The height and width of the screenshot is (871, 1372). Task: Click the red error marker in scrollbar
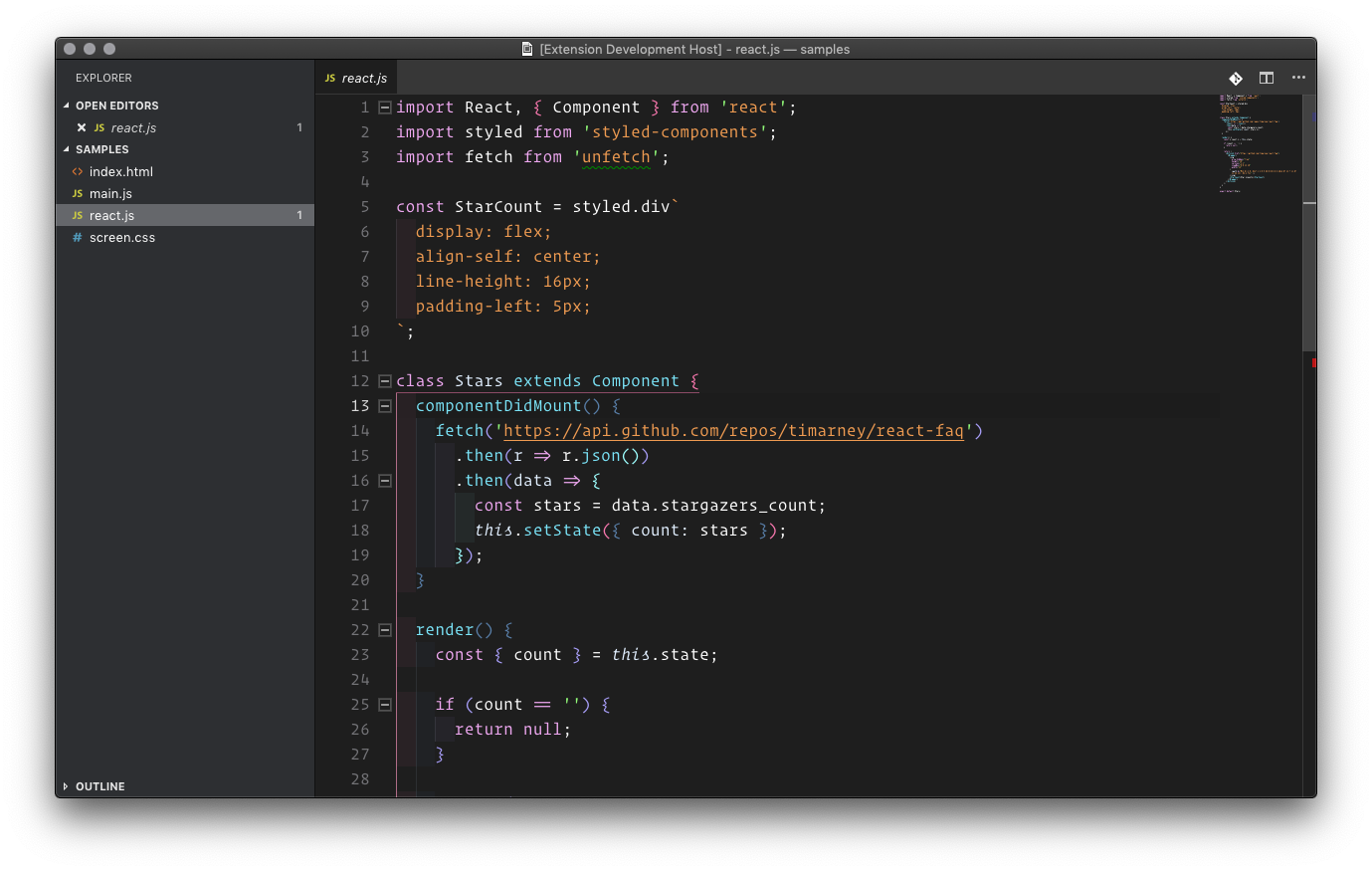[1313, 363]
